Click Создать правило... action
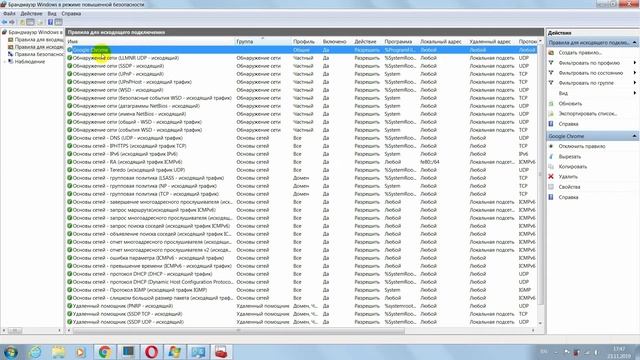The height and width of the screenshot is (360, 640). [x=580, y=53]
